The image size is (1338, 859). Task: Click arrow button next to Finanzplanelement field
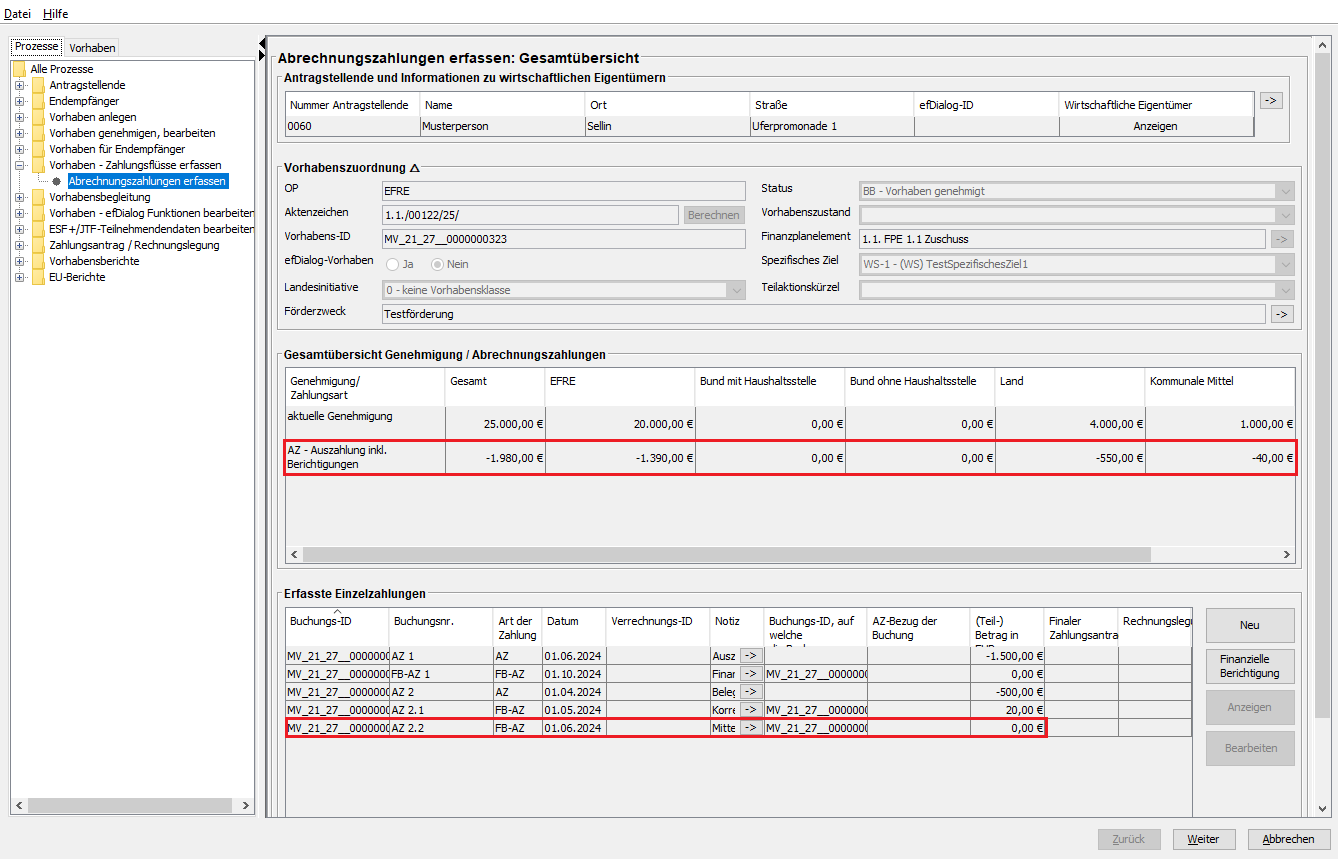(x=1281, y=239)
